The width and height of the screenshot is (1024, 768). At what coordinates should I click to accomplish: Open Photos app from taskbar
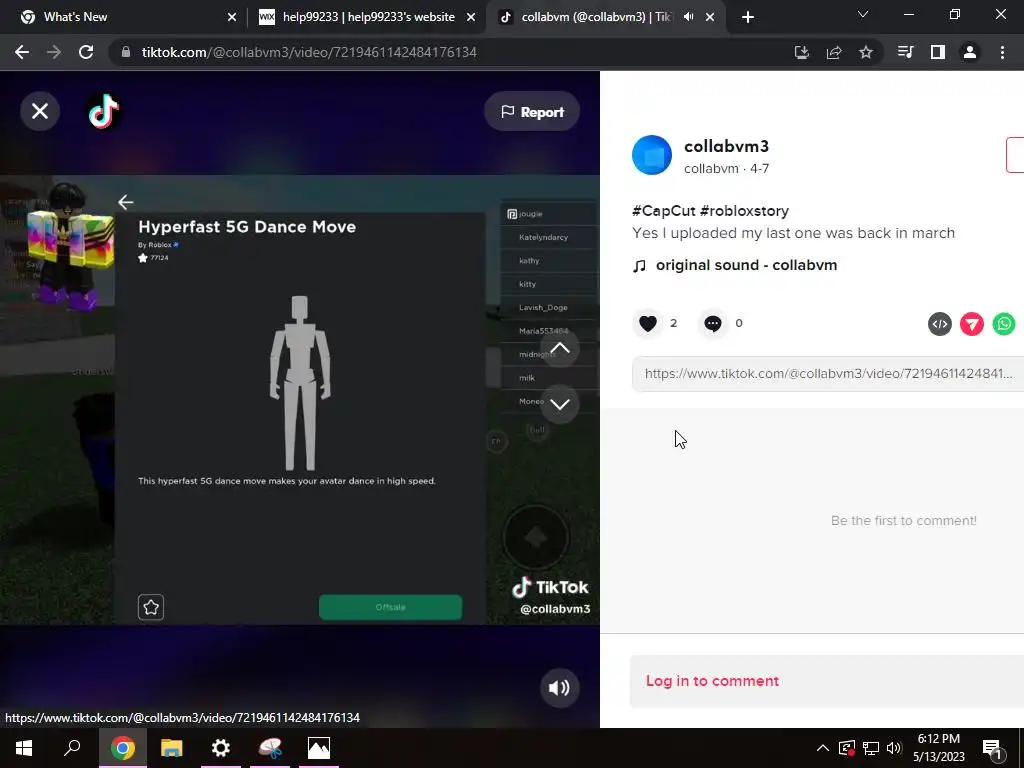click(x=319, y=748)
